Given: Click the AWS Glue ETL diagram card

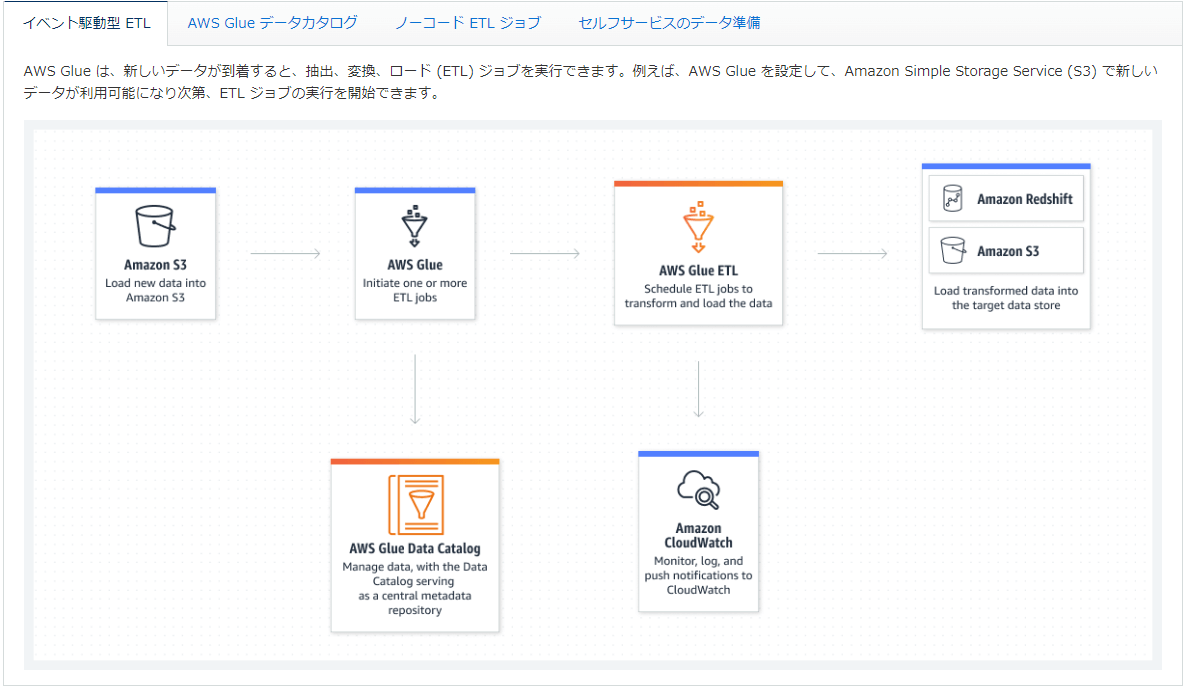Looking at the screenshot, I should 698,253.
